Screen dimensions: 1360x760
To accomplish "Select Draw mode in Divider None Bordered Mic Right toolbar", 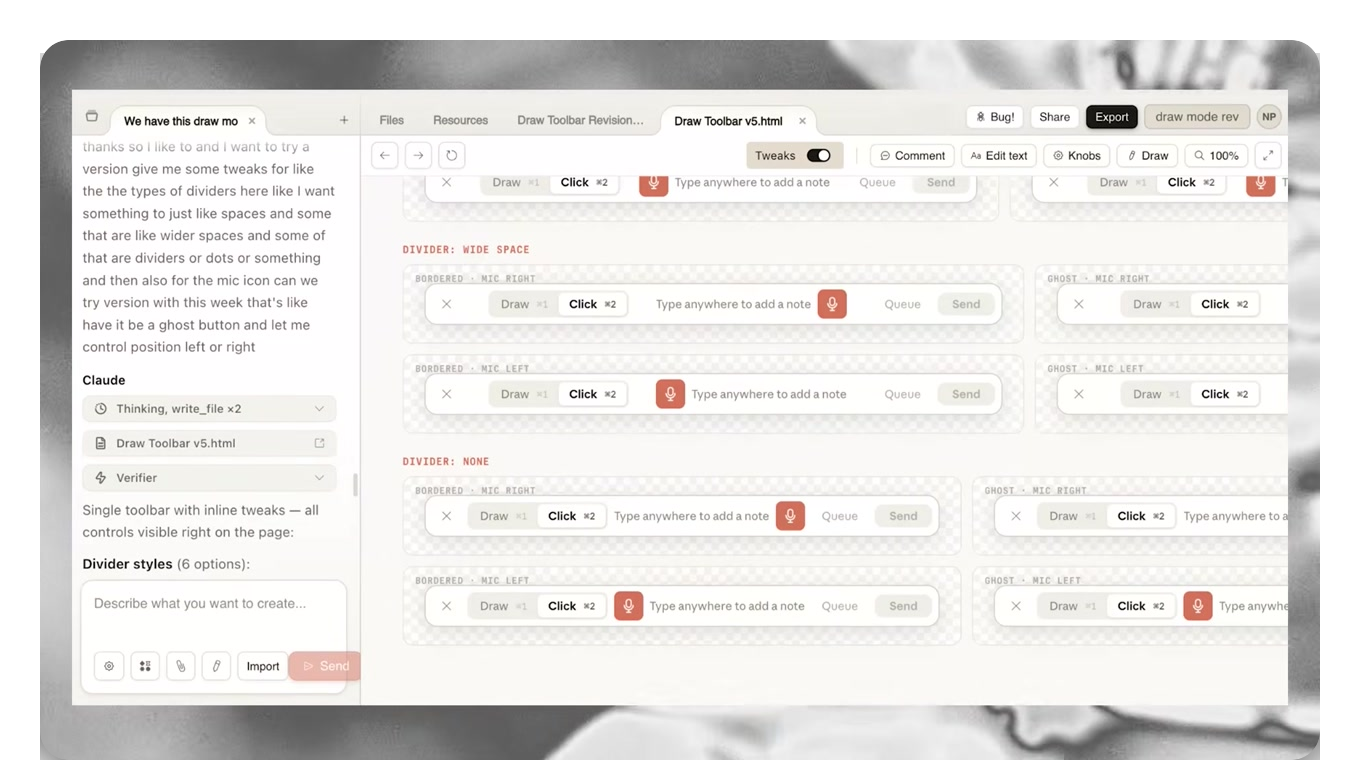I will [x=503, y=516].
